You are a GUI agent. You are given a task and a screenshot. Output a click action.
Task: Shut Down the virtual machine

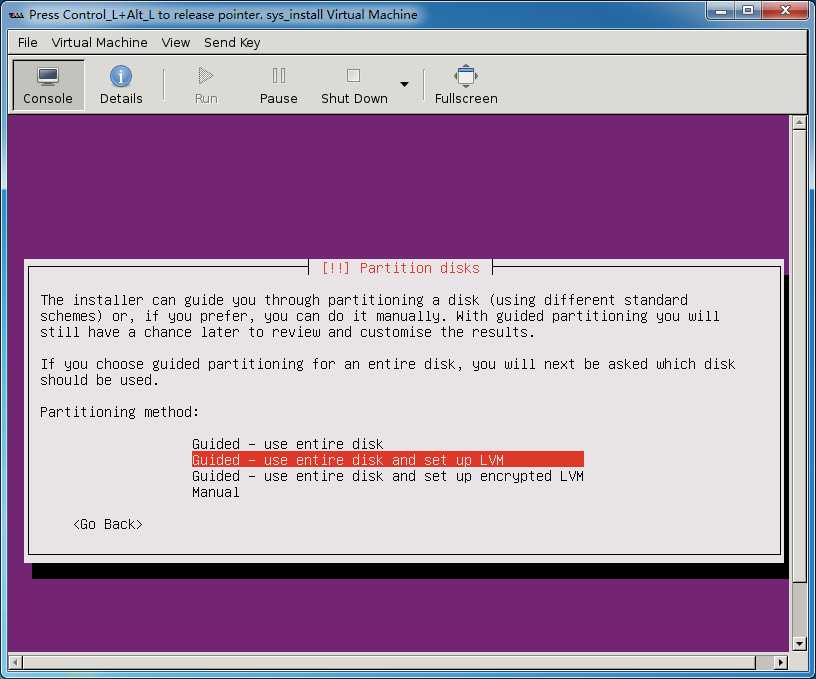coord(354,85)
